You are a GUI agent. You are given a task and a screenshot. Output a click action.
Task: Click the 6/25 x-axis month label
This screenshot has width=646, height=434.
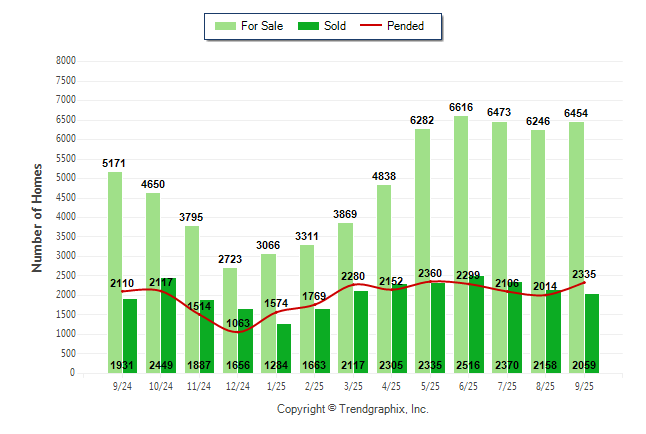click(468, 386)
